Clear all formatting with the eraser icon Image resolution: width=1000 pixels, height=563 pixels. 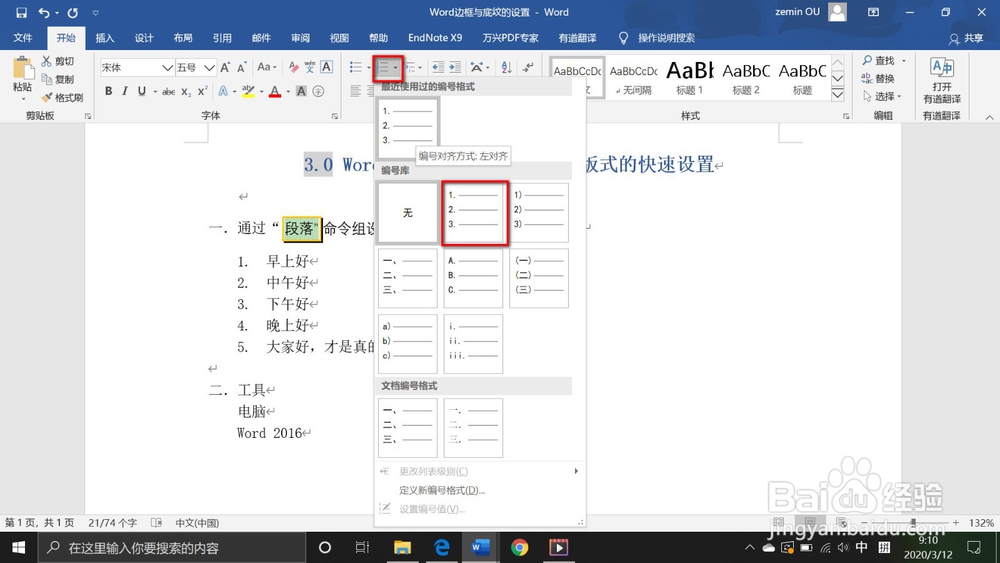(x=293, y=67)
